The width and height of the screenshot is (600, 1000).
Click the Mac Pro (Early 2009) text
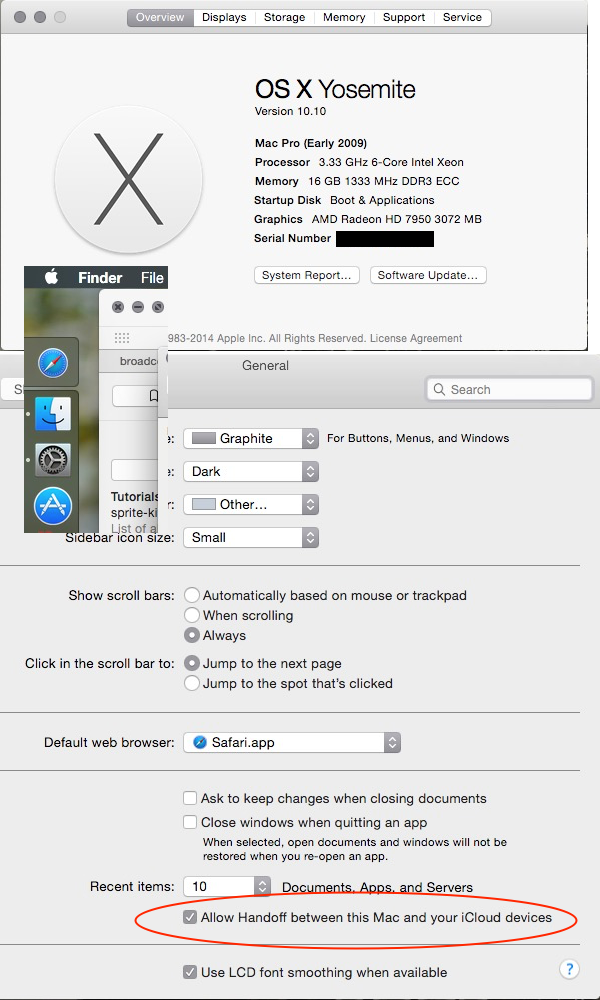(x=311, y=143)
